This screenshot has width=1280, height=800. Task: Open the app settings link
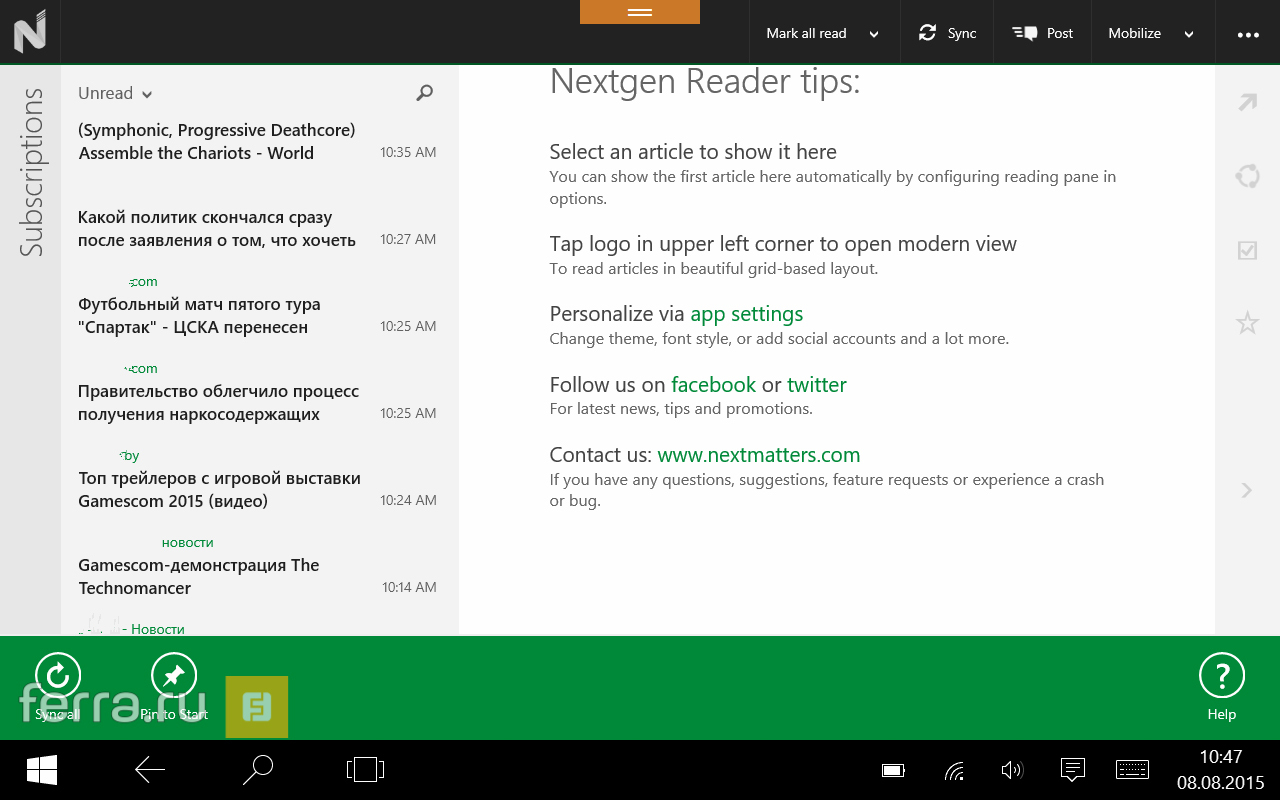pos(746,314)
